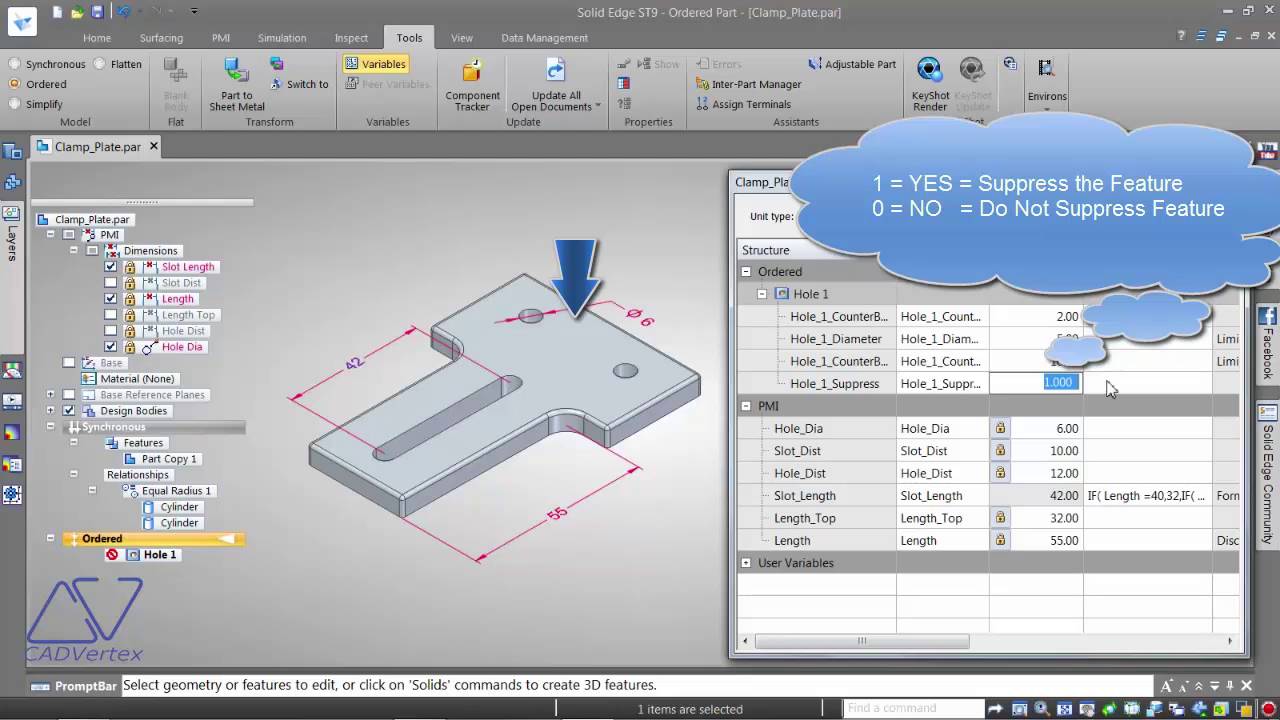Check the Slot Dist dimension checkbox
Viewport: 1280px width, 720px height.
[111, 283]
